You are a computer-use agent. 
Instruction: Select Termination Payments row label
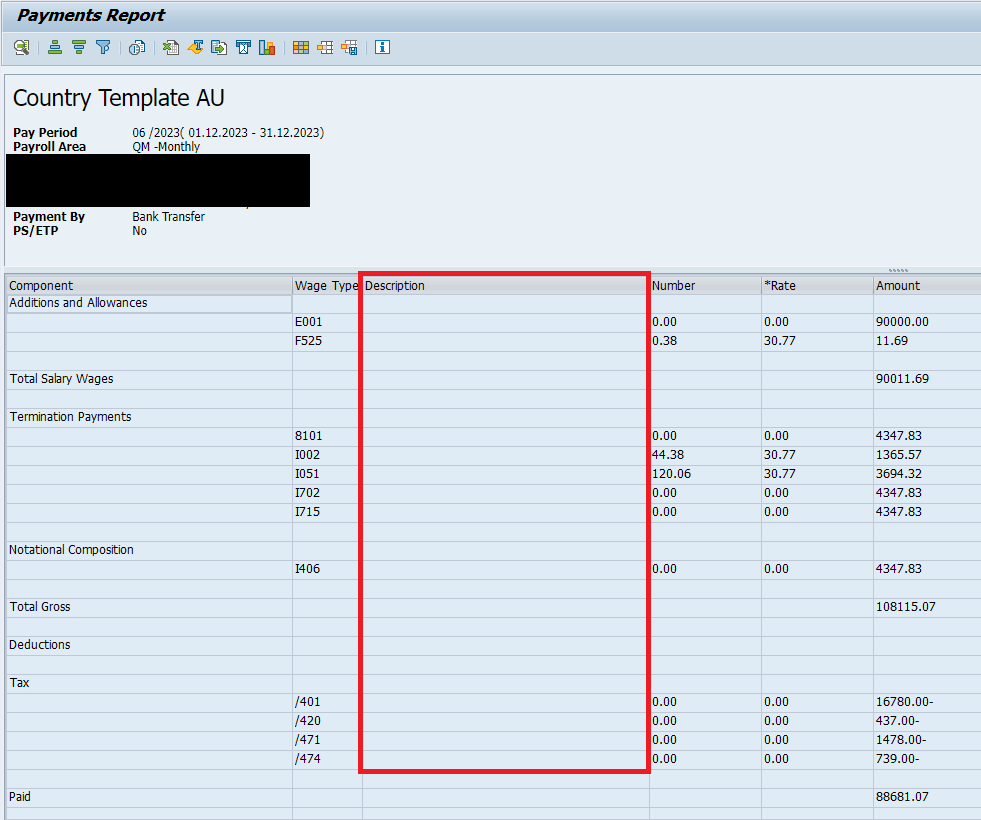tap(70, 417)
